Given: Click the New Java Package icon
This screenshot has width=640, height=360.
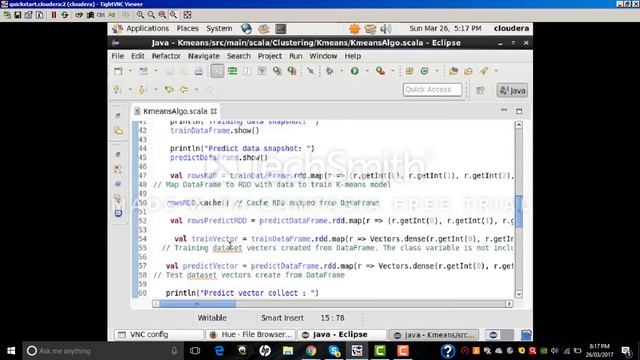Looking at the screenshot, I should (409, 71).
